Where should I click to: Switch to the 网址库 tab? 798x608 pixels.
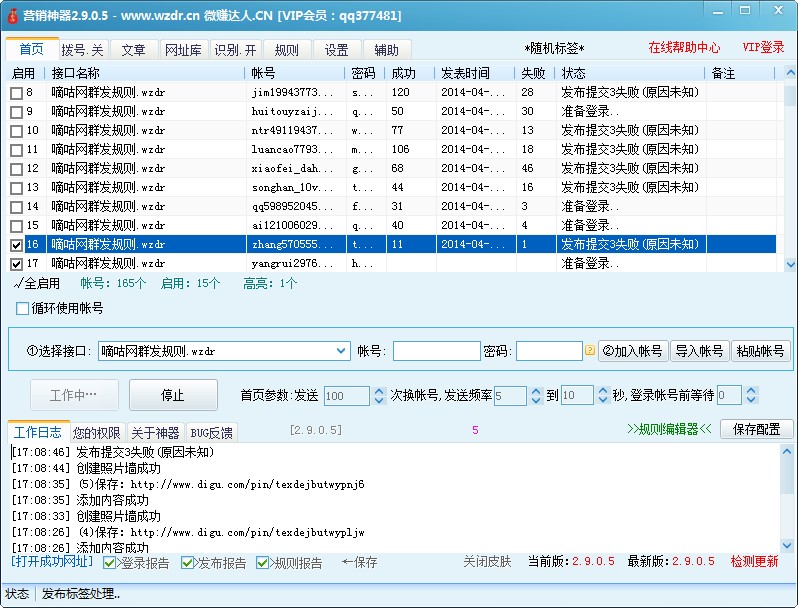tap(182, 50)
